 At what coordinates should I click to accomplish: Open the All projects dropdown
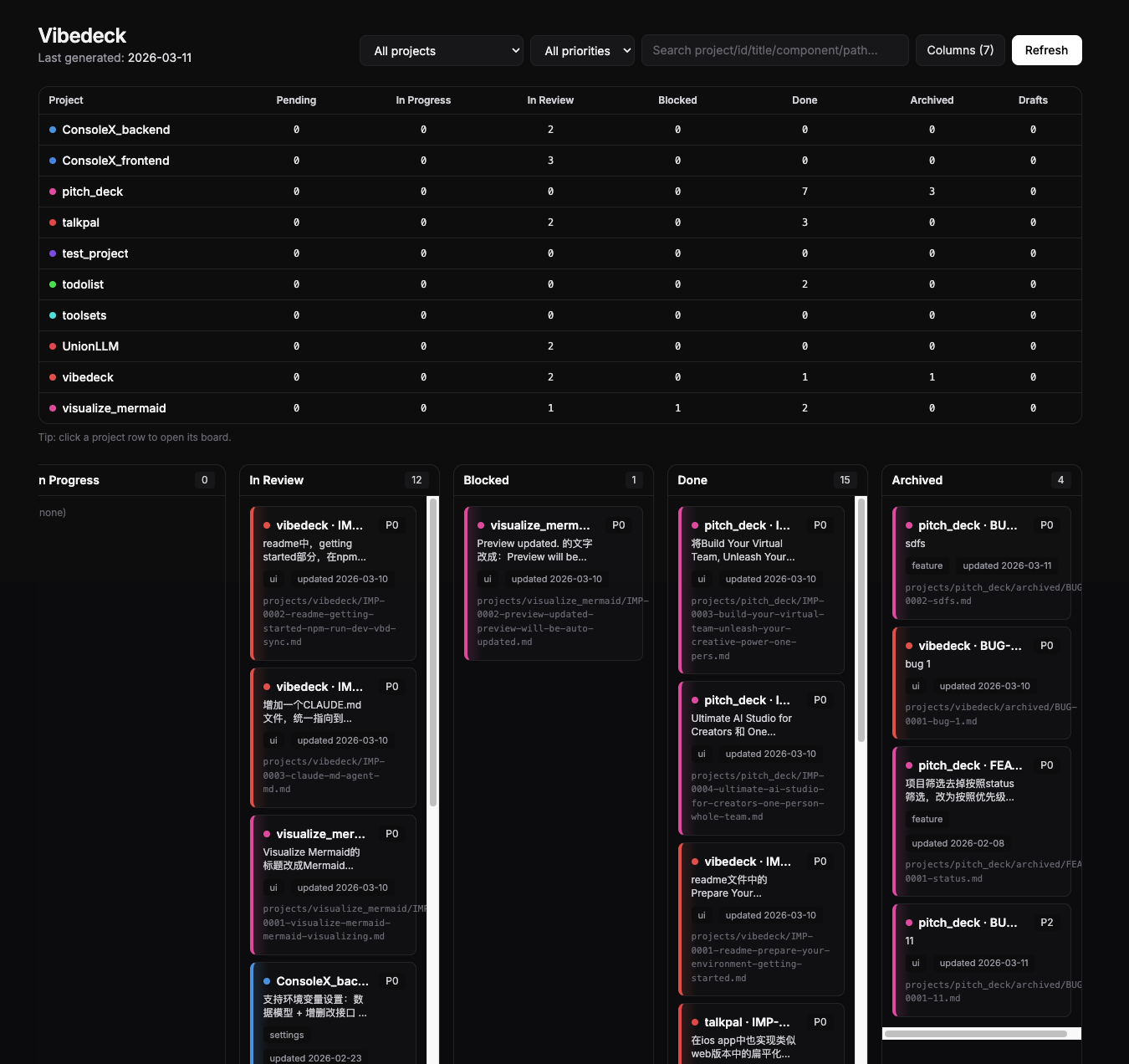[441, 50]
